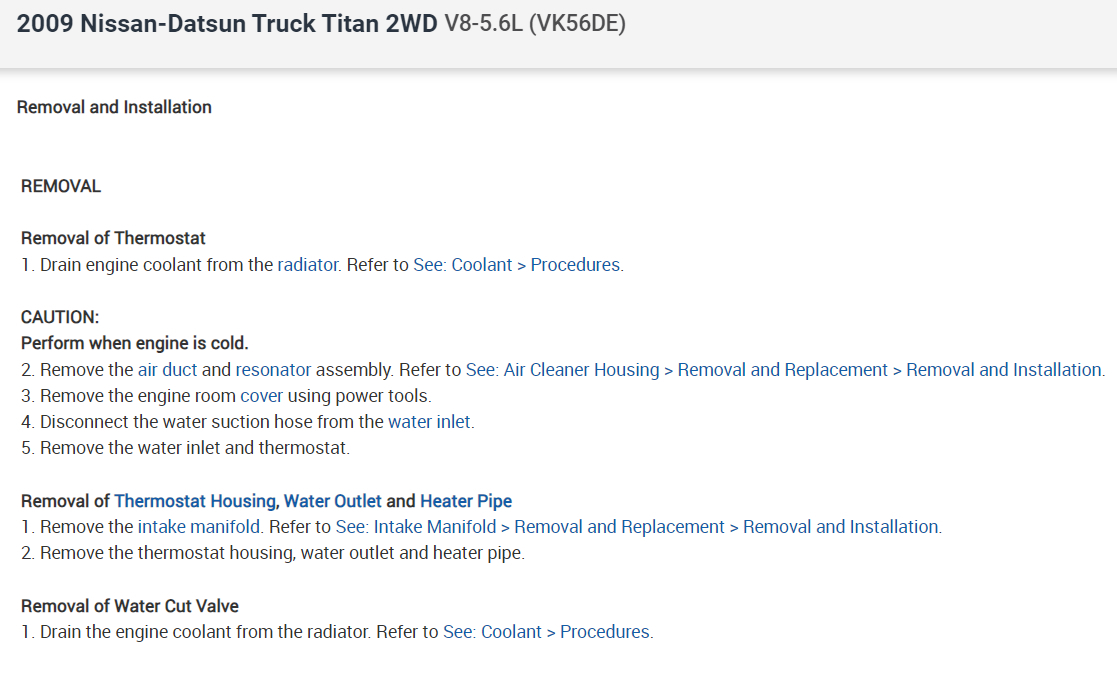The width and height of the screenshot is (1117, 674).
Task: Open the water inlet link in step 4
Action: click(x=429, y=422)
